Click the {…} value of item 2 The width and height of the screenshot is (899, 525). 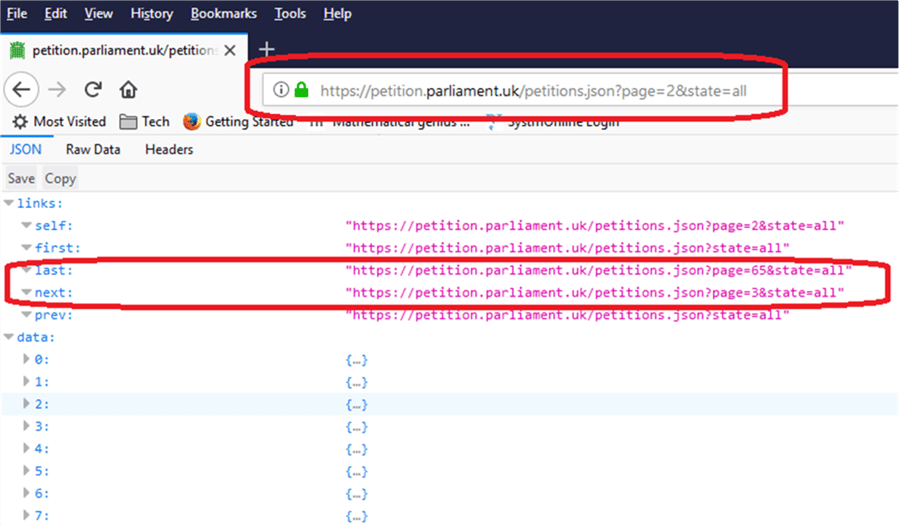click(357, 405)
